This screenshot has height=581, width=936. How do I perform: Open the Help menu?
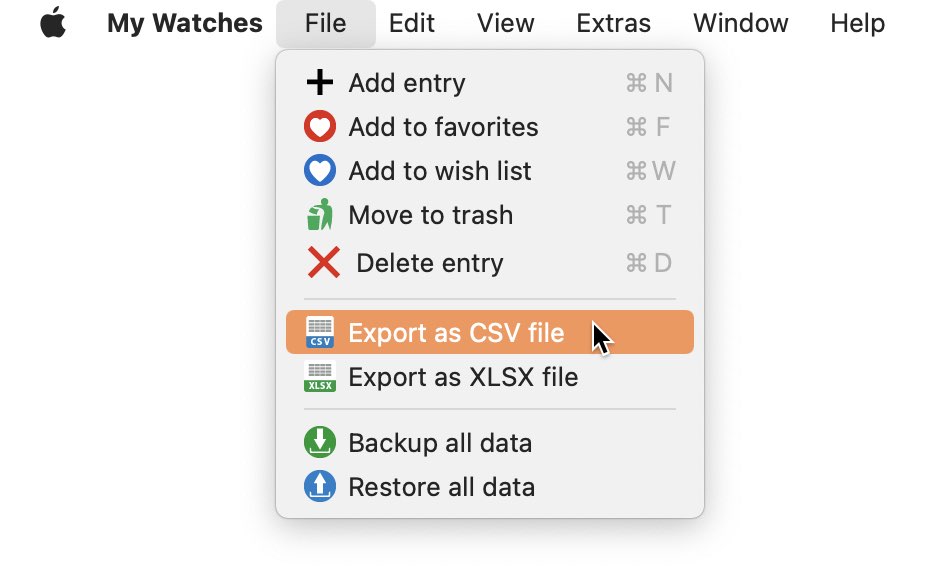point(857,23)
